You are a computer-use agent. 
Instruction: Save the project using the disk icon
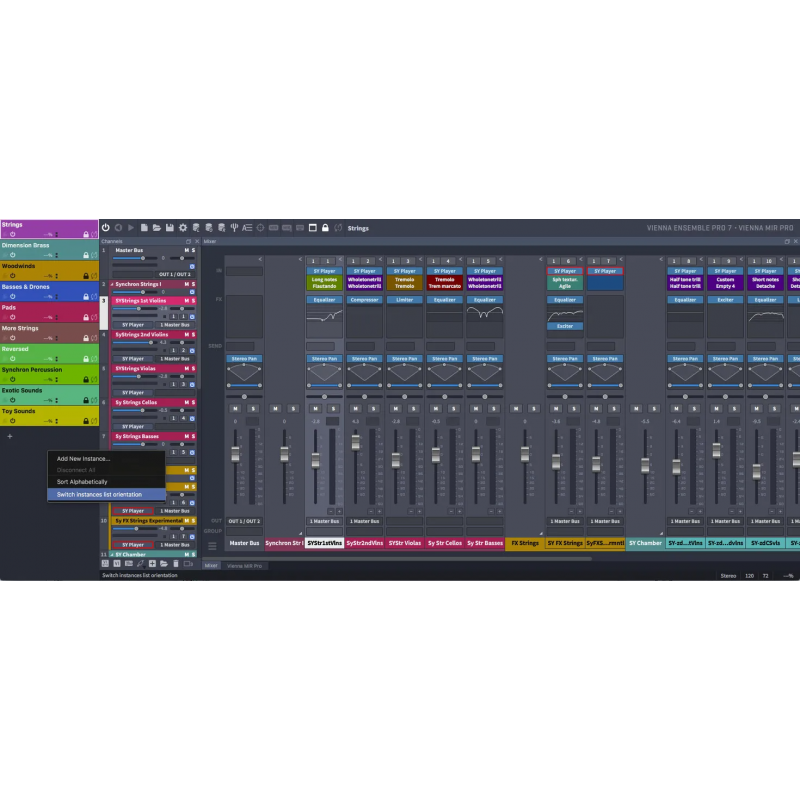tap(168, 228)
